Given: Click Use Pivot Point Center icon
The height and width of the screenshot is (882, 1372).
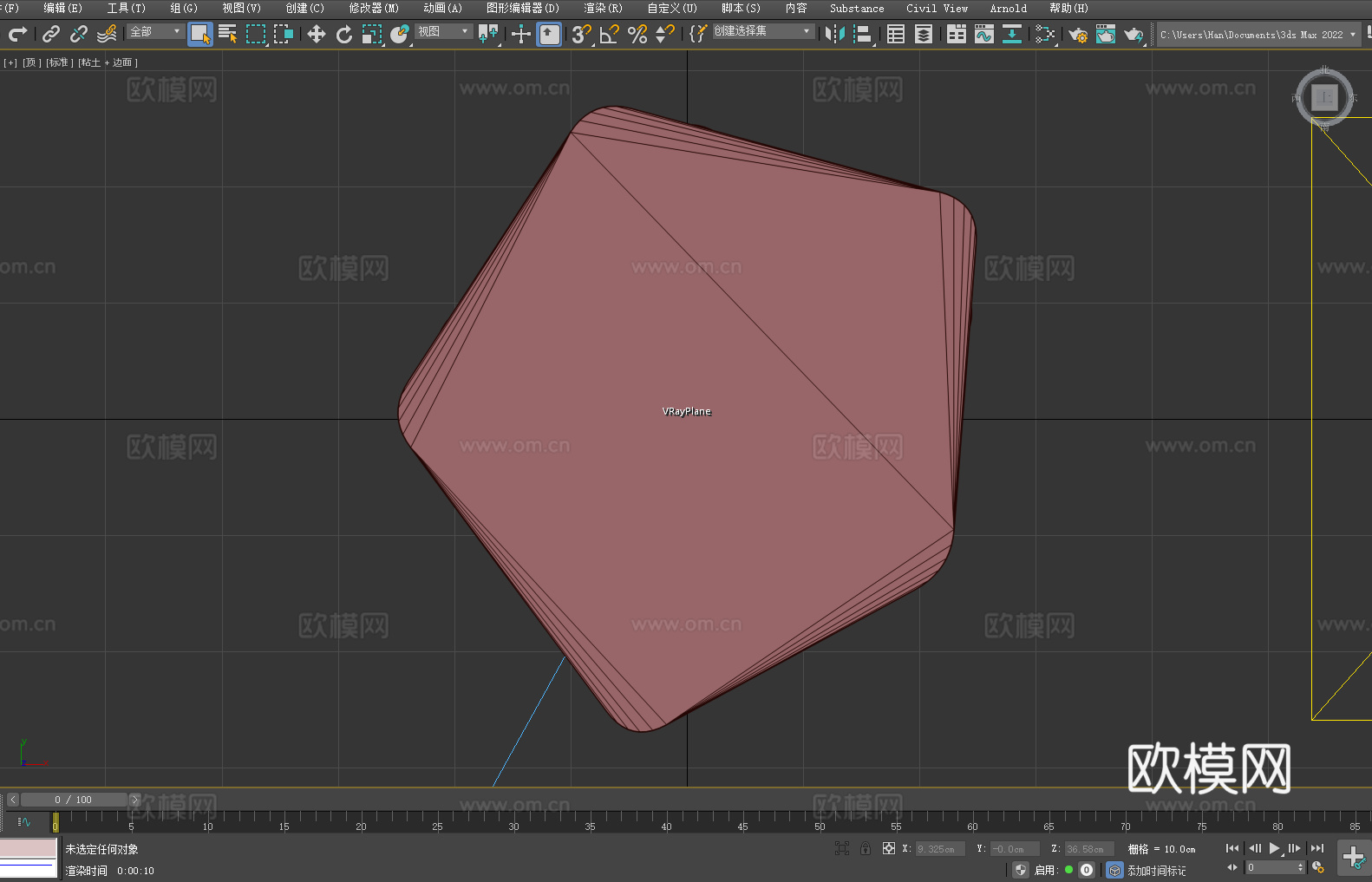Looking at the screenshot, I should tap(488, 34).
